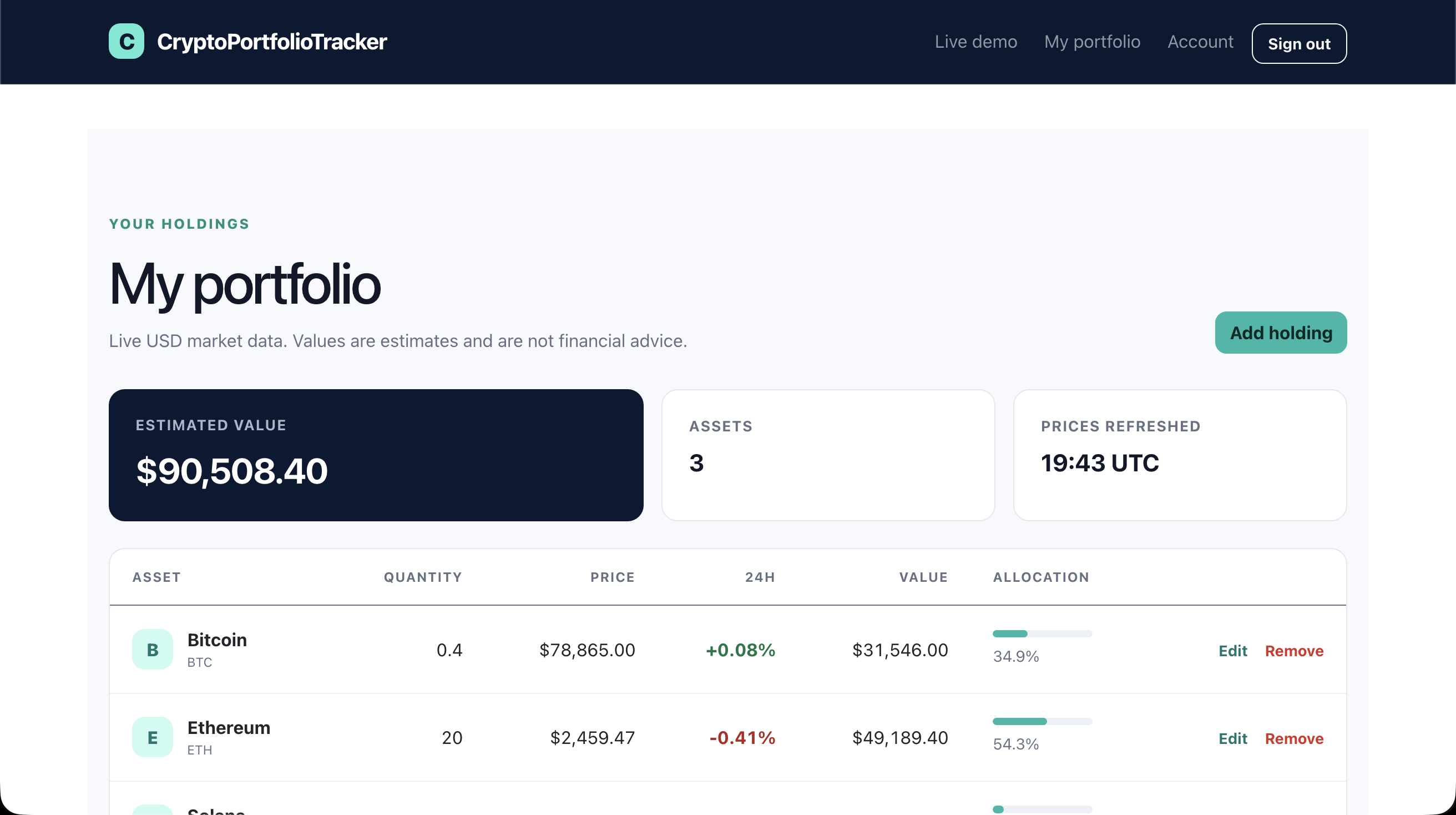
Task: Click the CryptoPortfolioTracker brand name
Action: click(272, 42)
